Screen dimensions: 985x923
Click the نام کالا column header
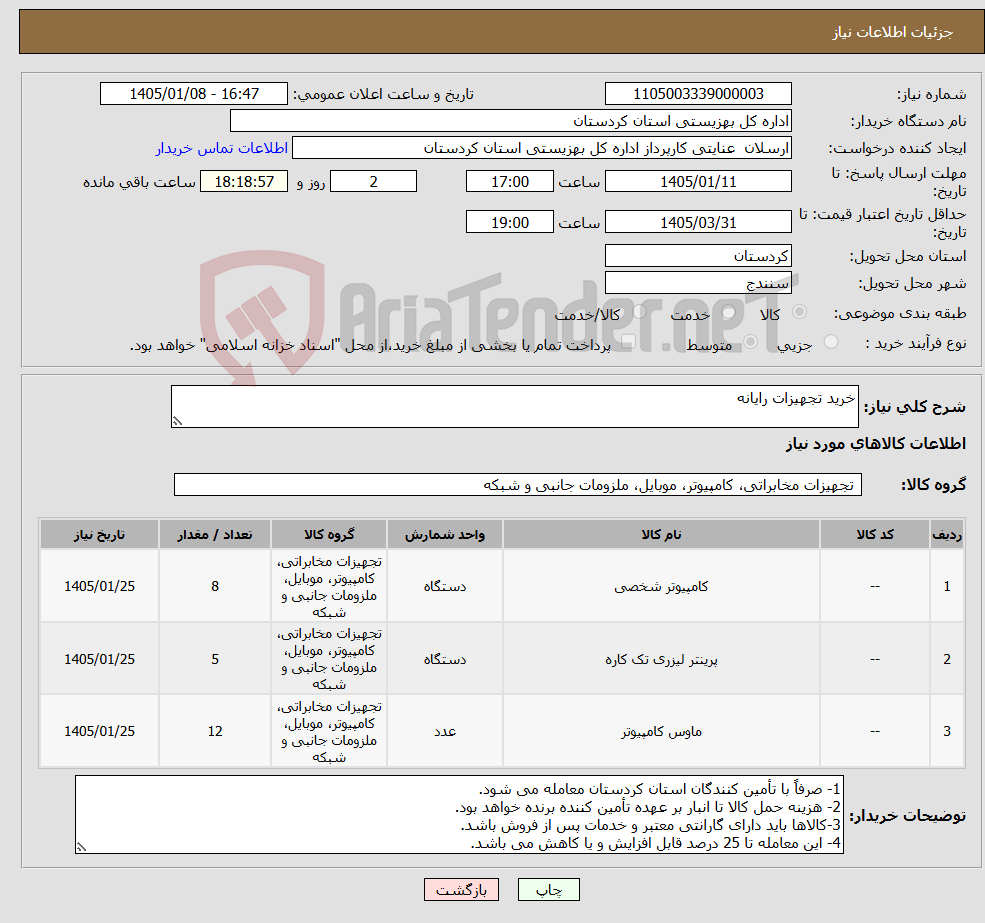coord(661,534)
